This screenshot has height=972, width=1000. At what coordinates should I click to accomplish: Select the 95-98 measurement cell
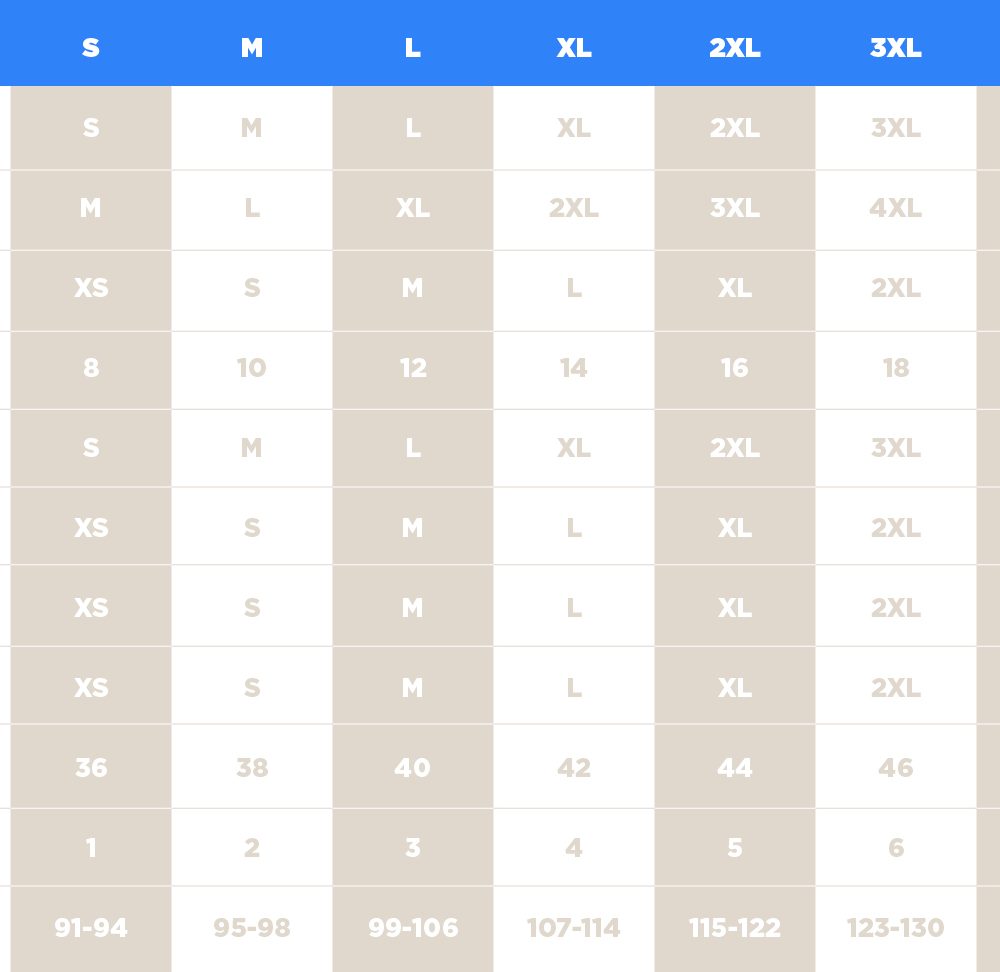click(252, 929)
